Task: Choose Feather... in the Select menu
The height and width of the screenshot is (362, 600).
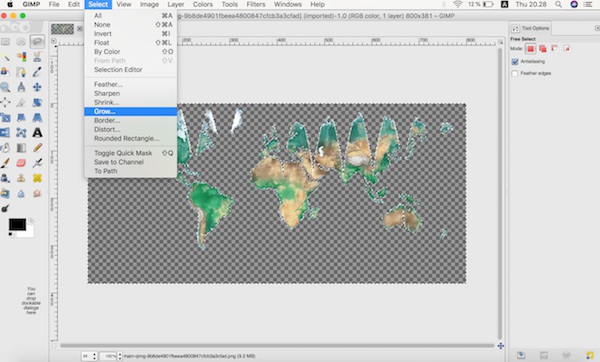Action: tap(130, 84)
